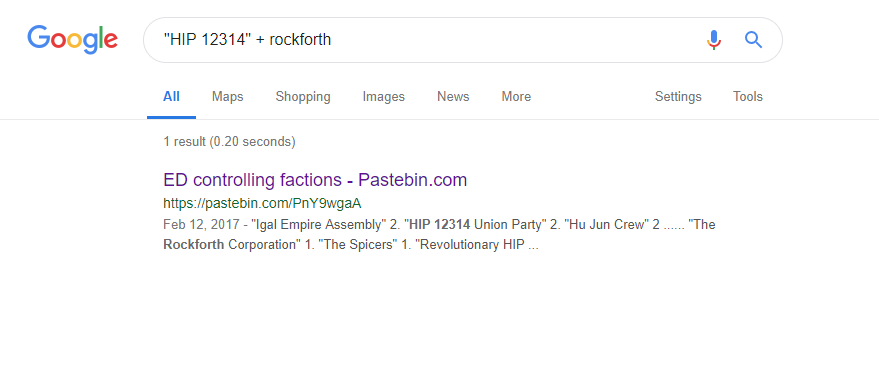Open the ED controlling factions result title
Viewport: 879px width, 383px height.
(315, 180)
